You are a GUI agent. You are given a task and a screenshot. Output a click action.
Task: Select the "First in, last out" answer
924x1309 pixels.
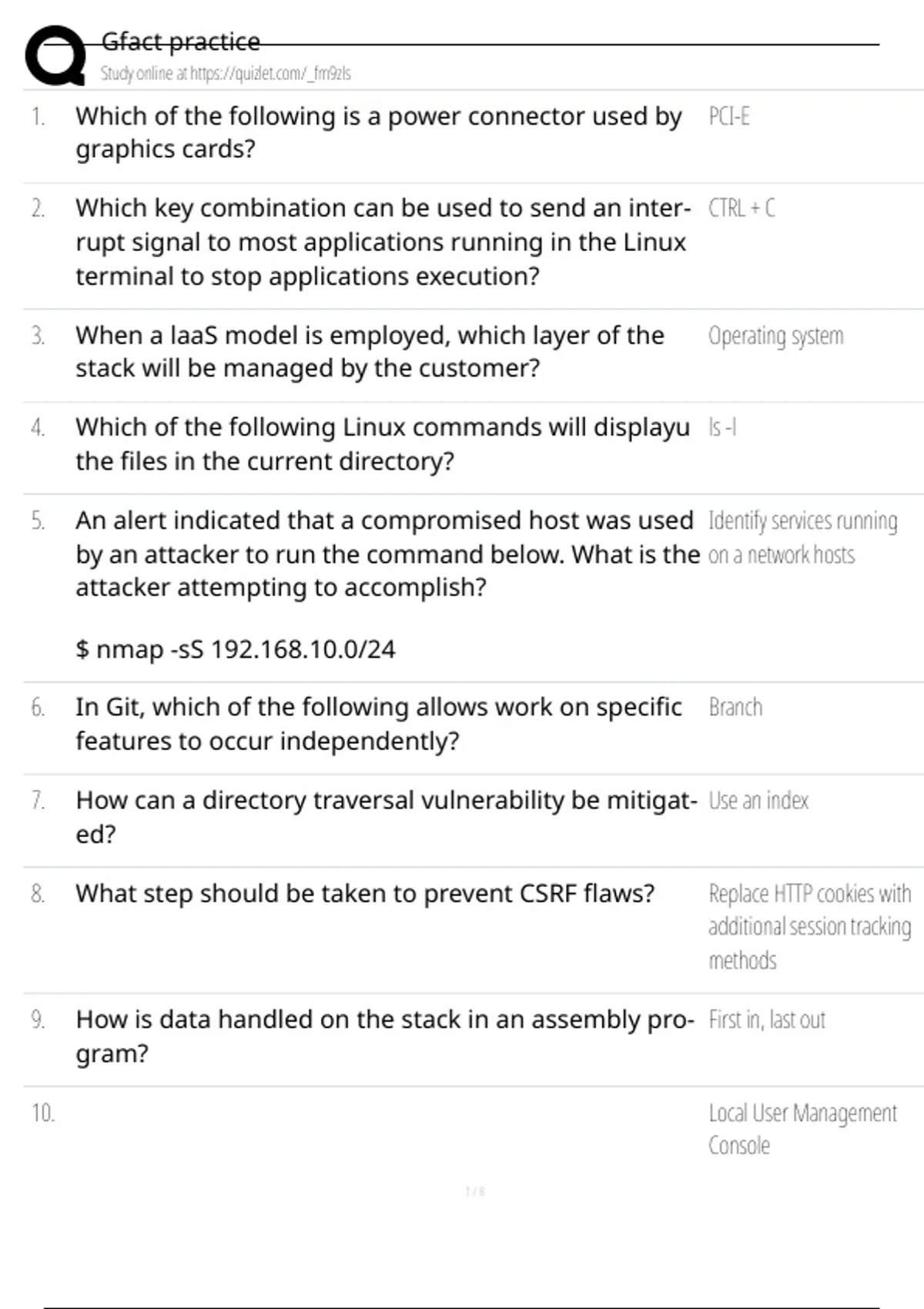tap(767, 1019)
